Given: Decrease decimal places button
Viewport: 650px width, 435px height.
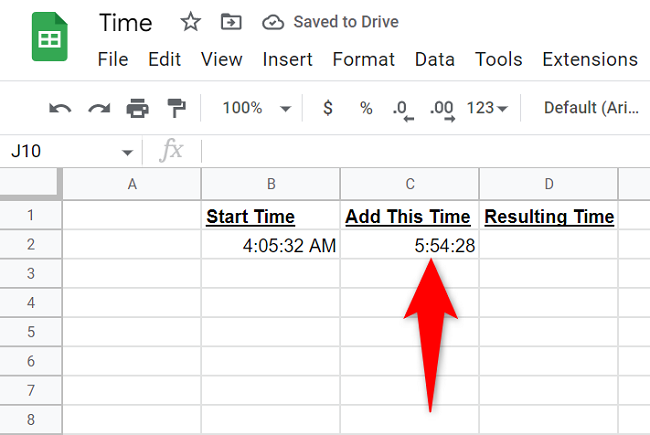Looking at the screenshot, I should pos(402,108).
